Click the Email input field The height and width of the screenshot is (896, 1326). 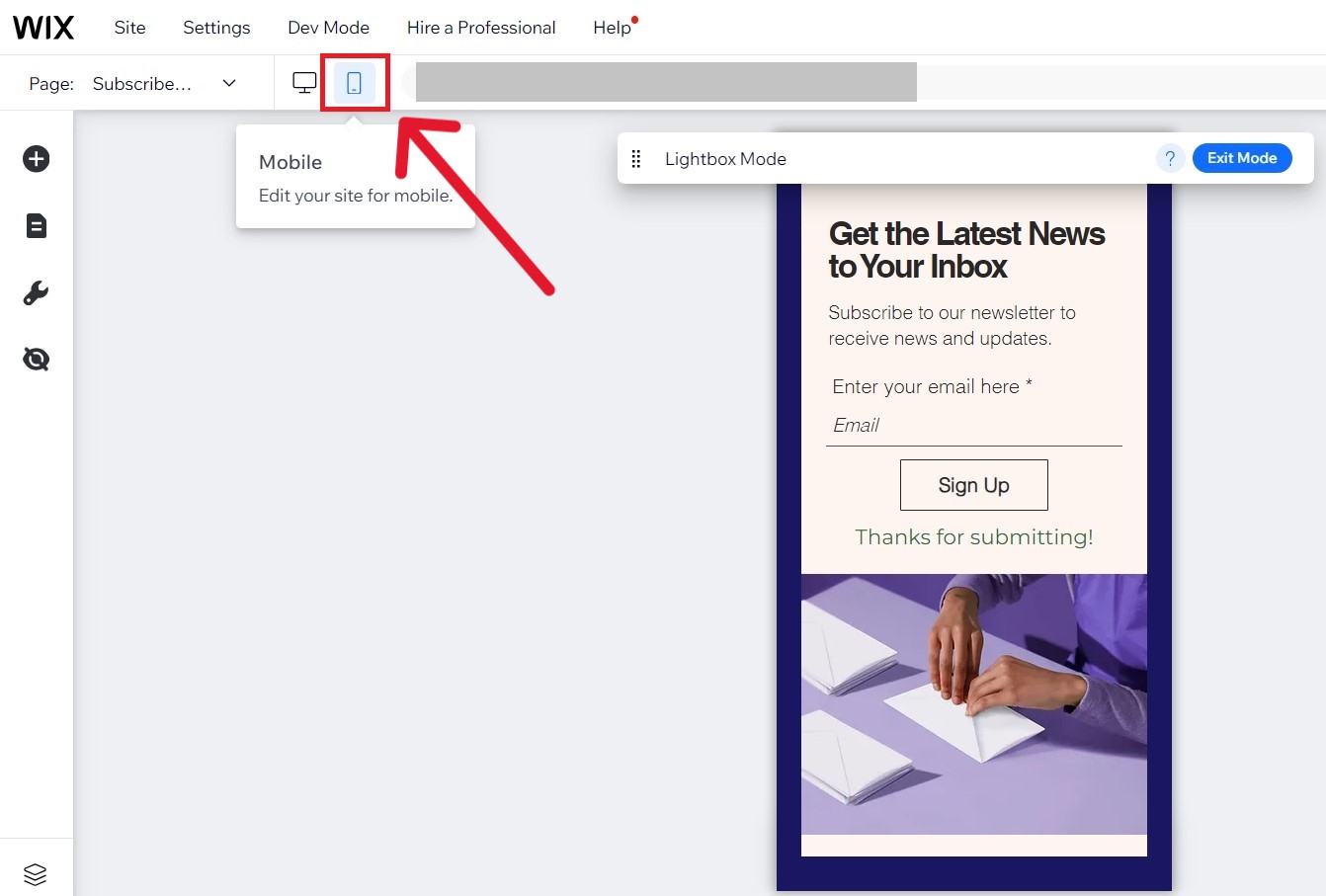click(973, 425)
